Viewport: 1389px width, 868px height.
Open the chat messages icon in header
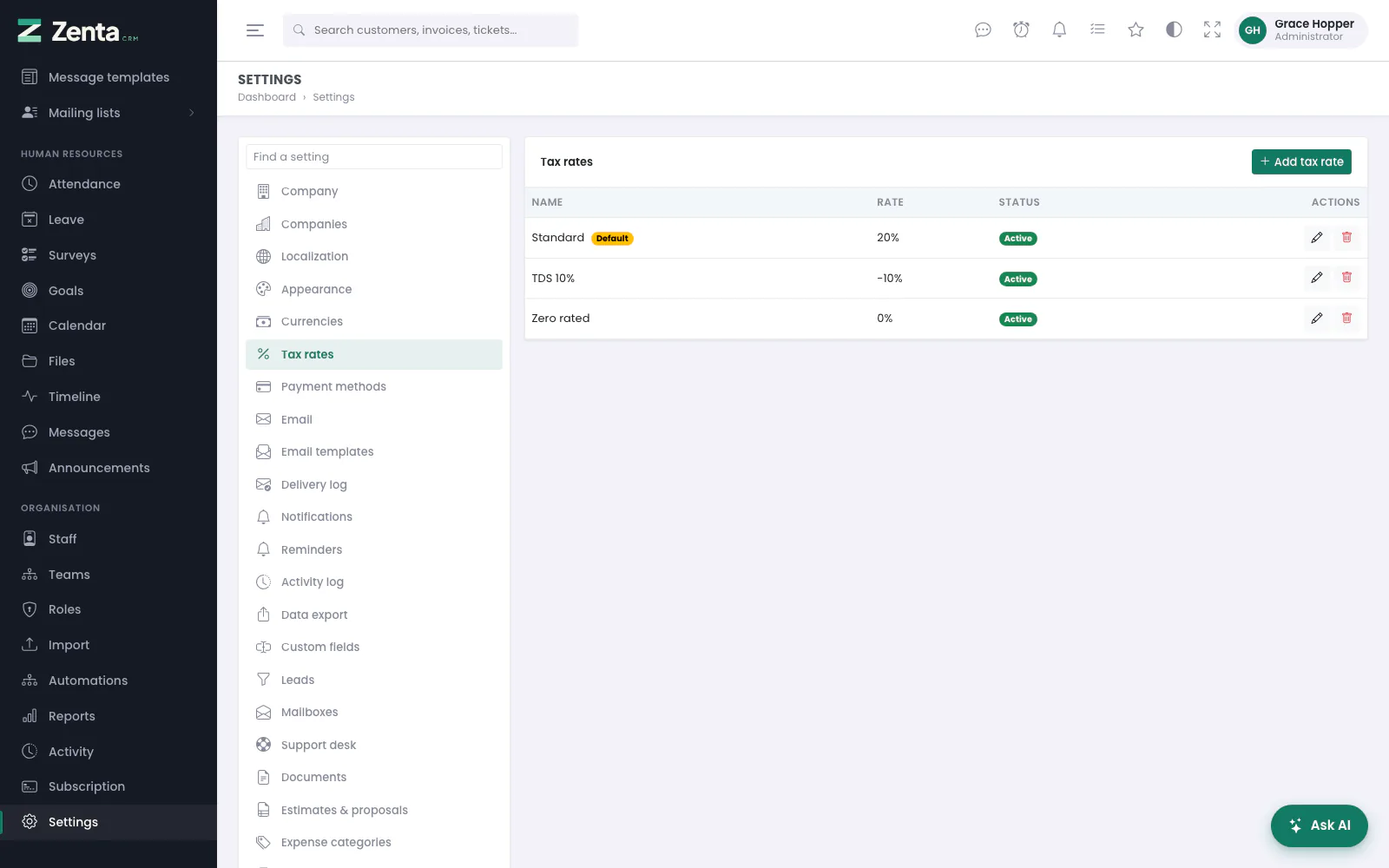point(983,30)
